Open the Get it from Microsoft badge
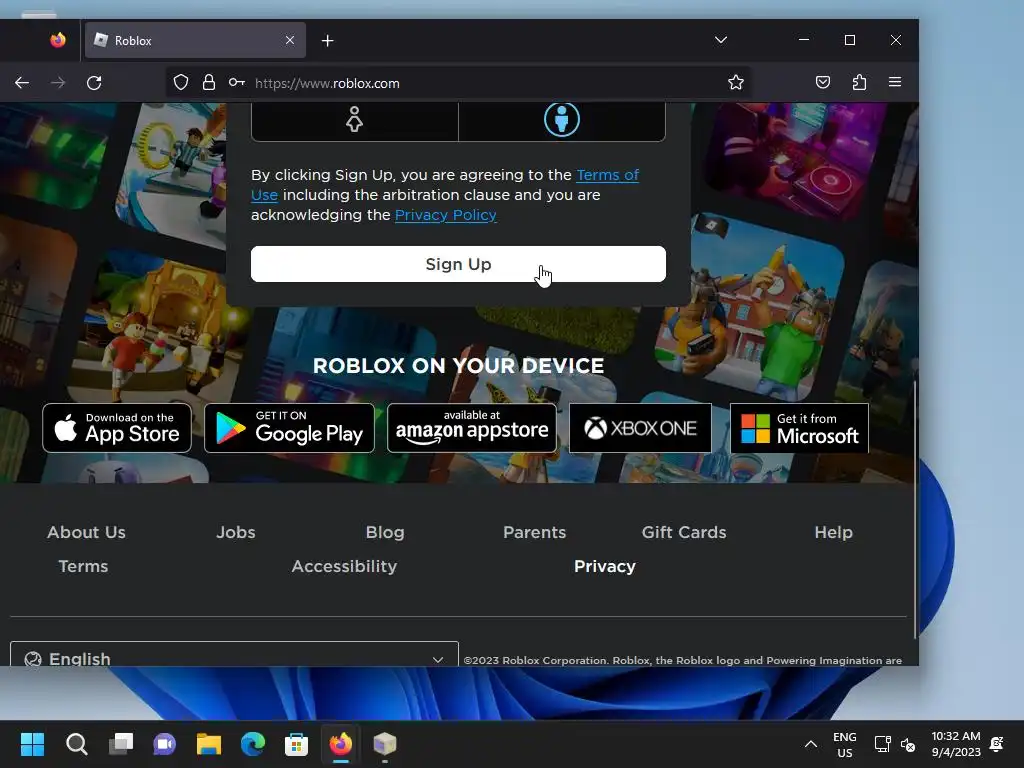Screen dimensions: 1024x768 (799, 428)
